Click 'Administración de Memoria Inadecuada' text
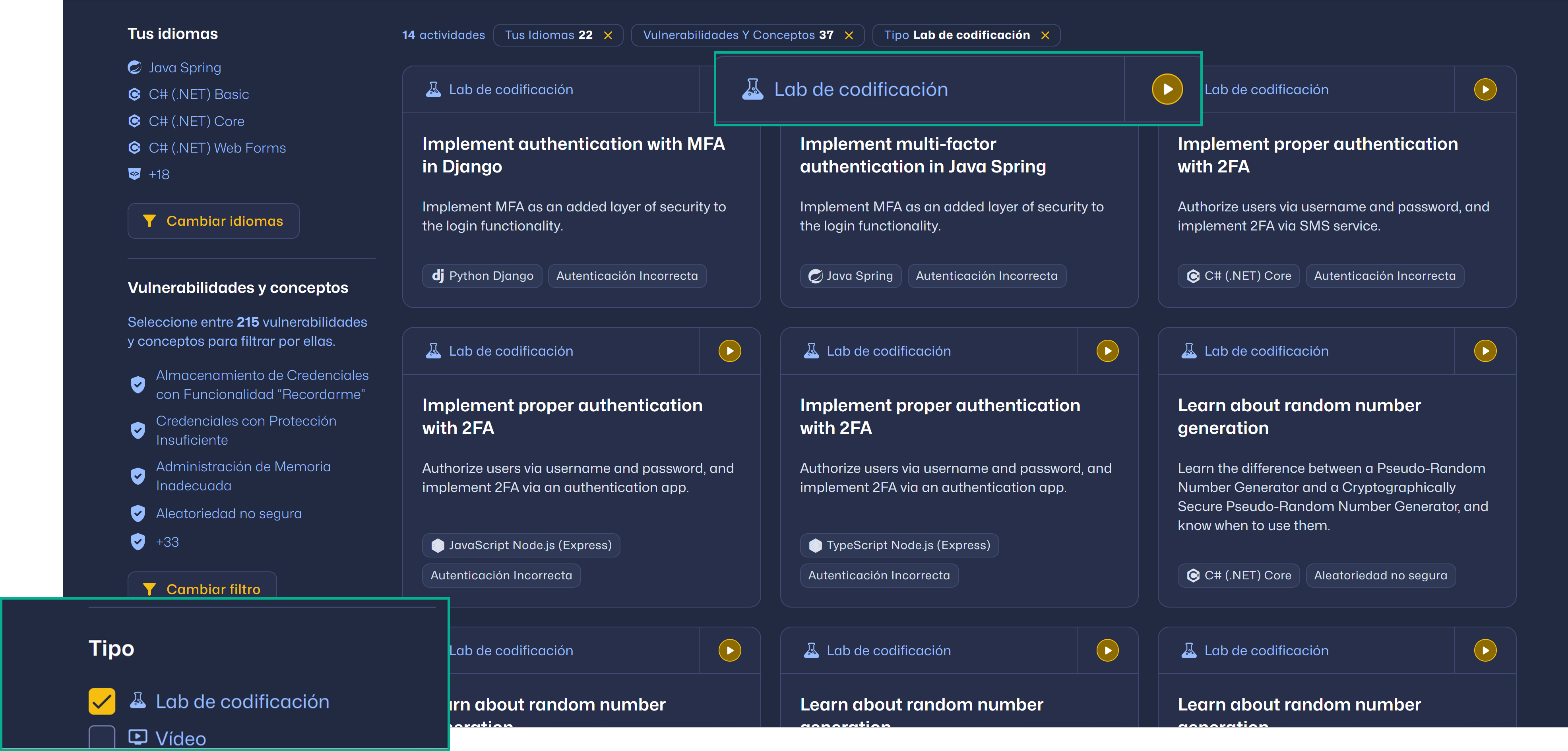The width and height of the screenshot is (1568, 751). click(243, 476)
